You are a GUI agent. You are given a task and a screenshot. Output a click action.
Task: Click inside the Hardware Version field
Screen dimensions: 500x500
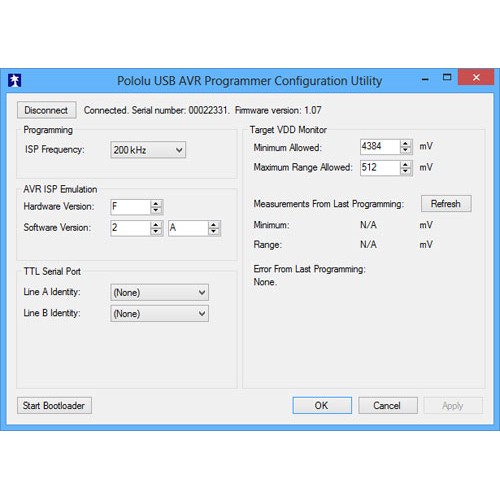(x=130, y=207)
